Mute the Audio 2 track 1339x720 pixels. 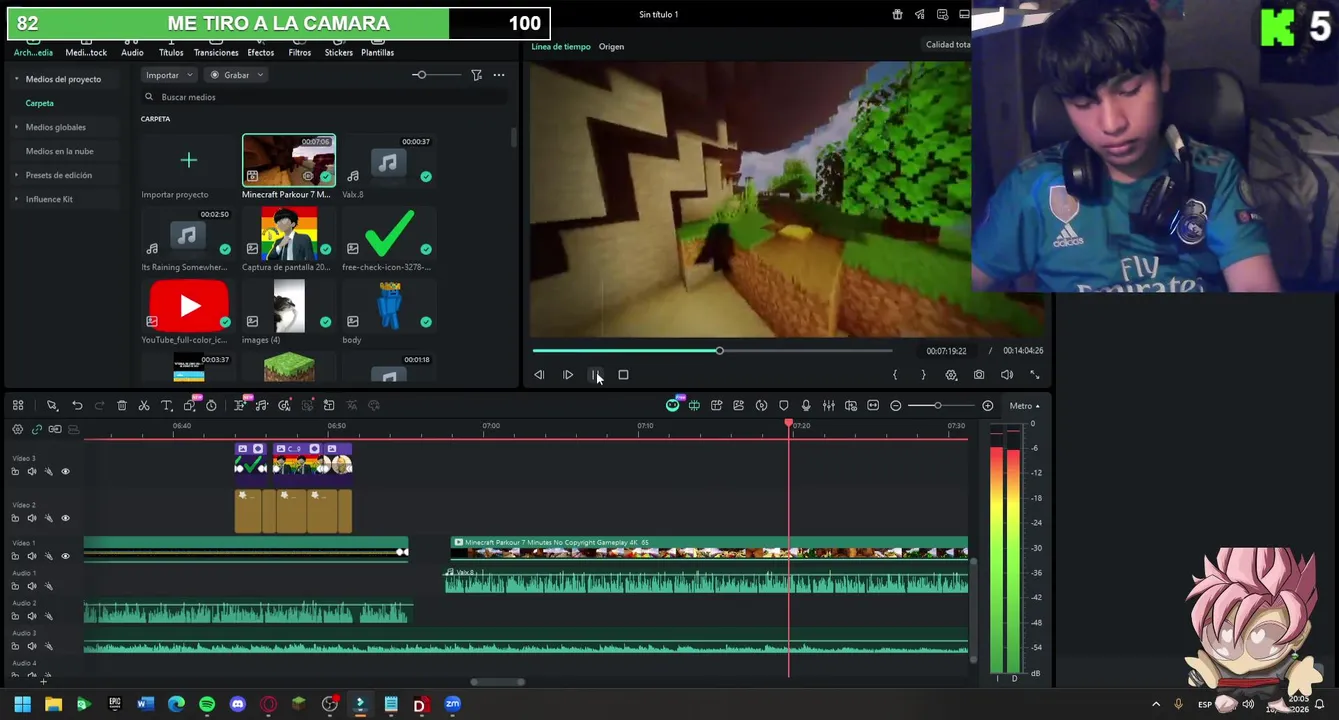[x=32, y=616]
